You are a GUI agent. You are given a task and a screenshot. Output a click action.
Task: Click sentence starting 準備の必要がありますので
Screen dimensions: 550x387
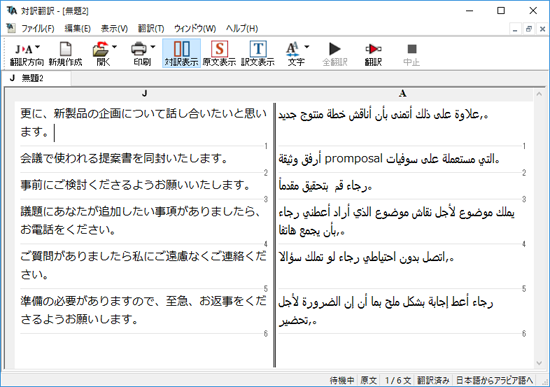(x=143, y=310)
